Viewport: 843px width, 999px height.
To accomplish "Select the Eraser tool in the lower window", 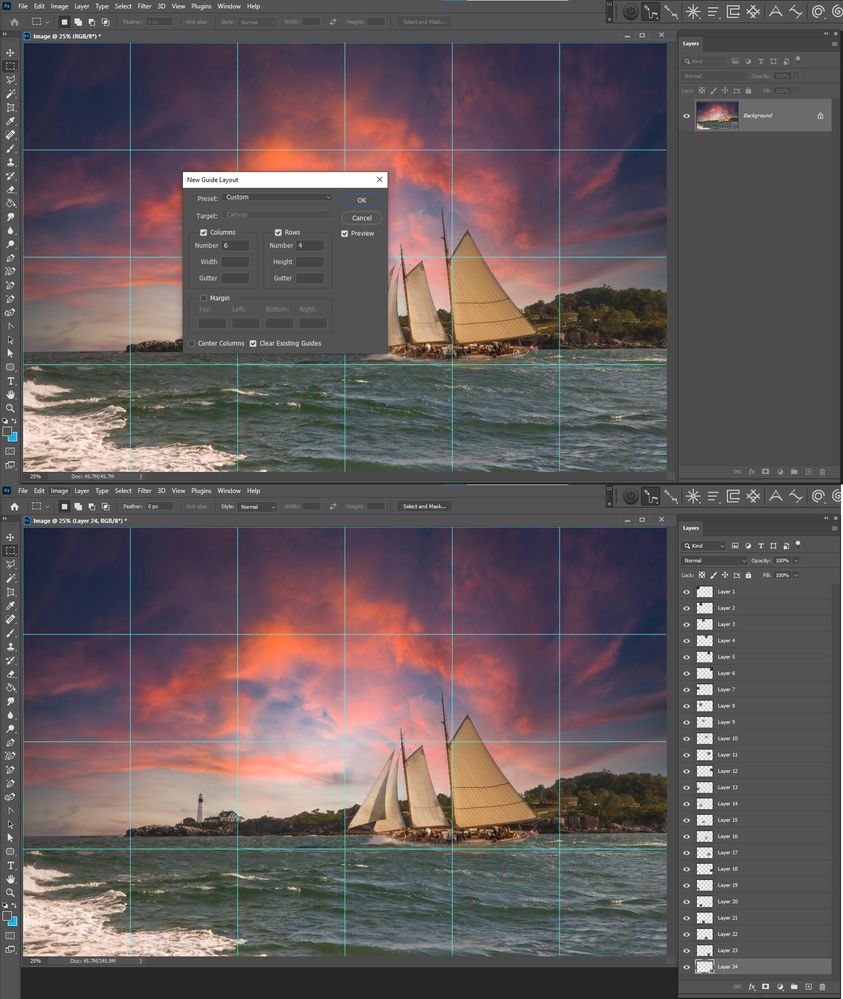I will [10, 673].
